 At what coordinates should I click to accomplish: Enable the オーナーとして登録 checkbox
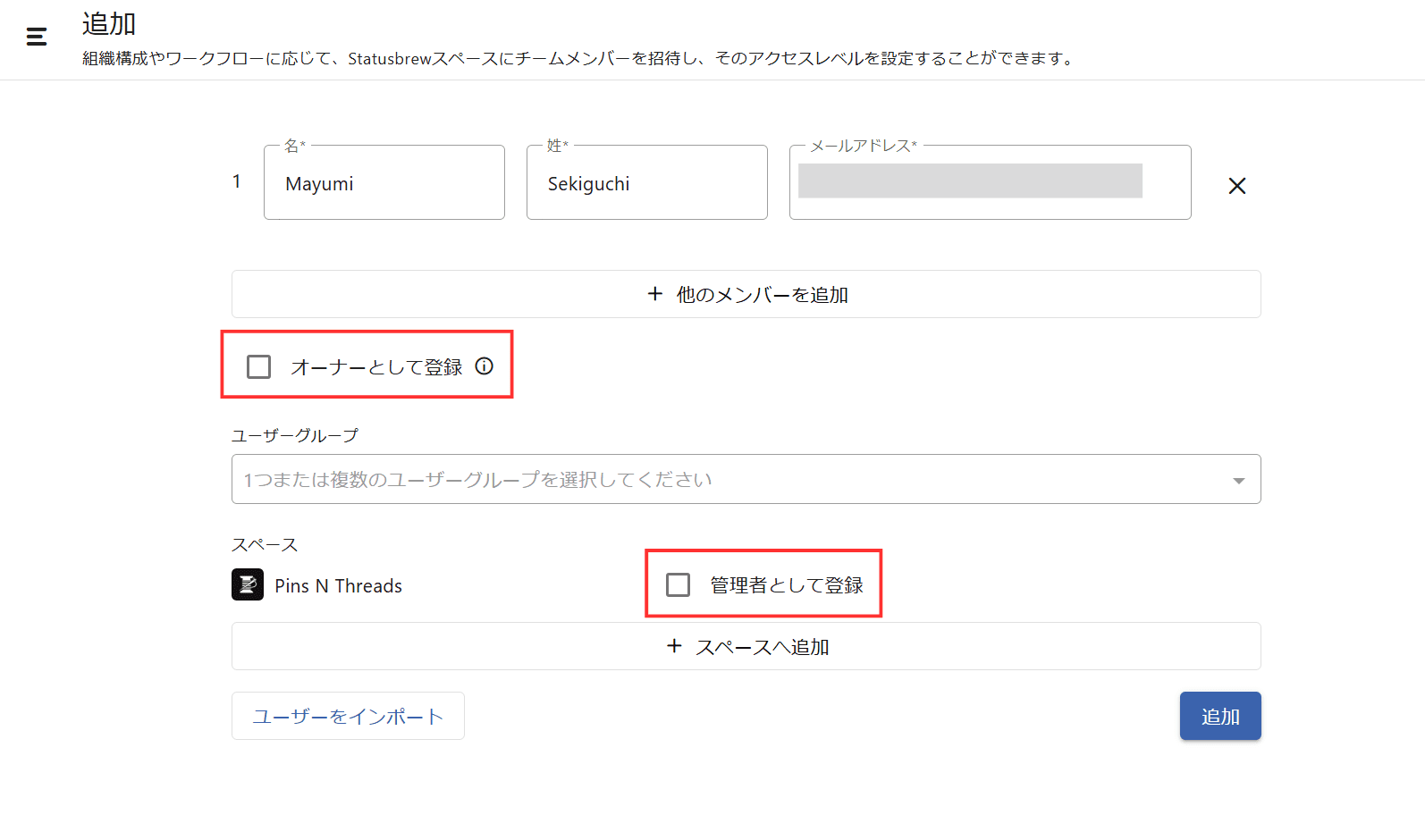(x=259, y=366)
